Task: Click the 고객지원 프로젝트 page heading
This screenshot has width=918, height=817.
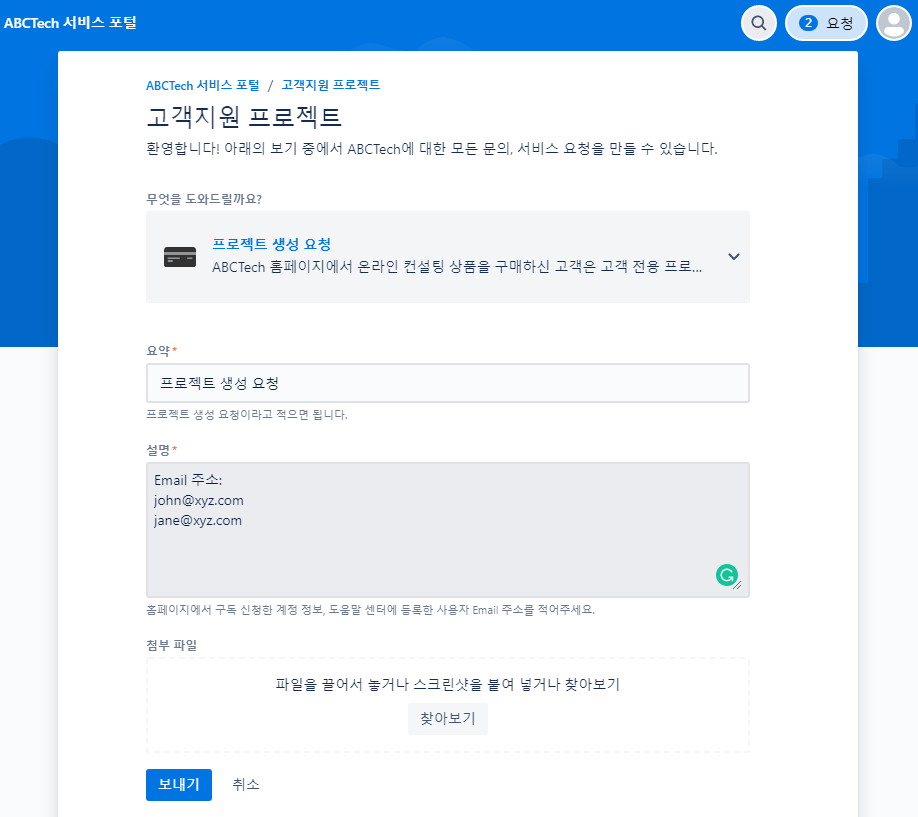Action: 244,117
